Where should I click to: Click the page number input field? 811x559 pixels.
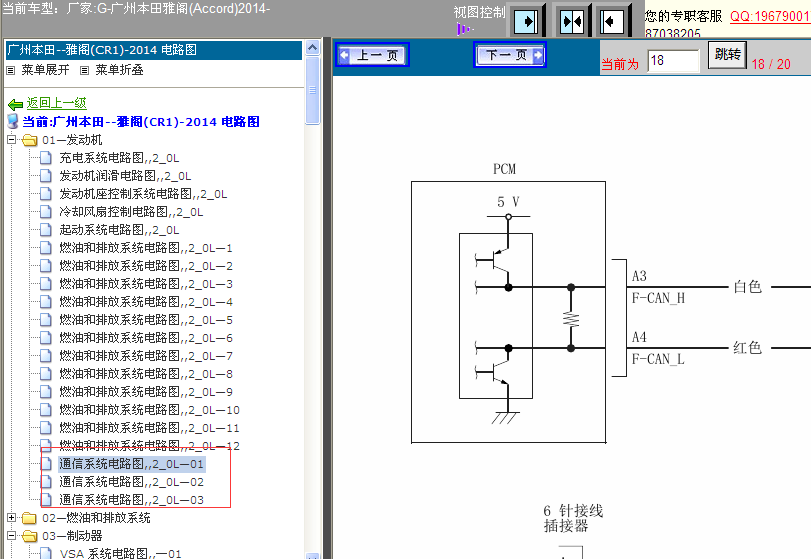[673, 61]
